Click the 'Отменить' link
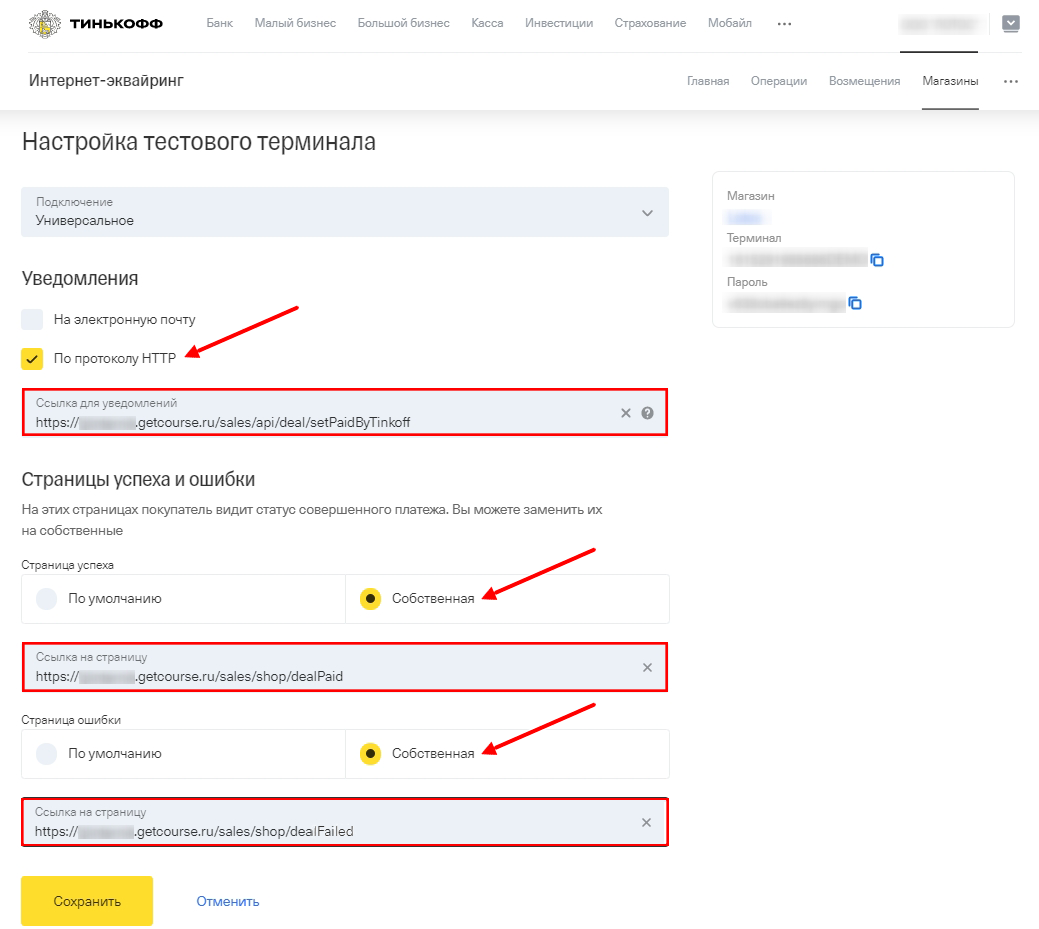Screen dimensions: 1039x929 [227, 901]
